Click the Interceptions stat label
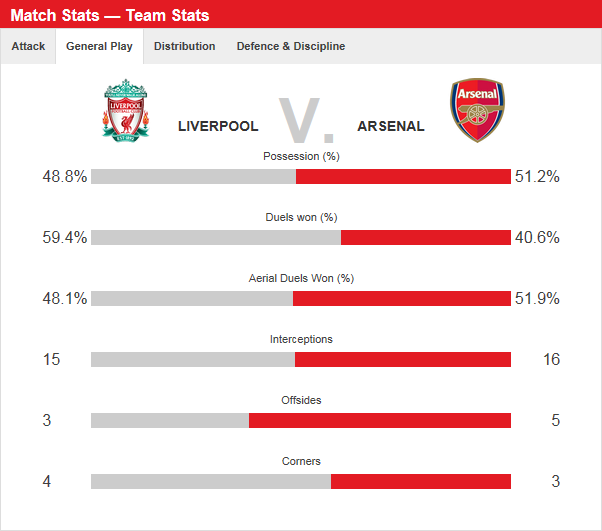The height and width of the screenshot is (531, 602). (301, 339)
